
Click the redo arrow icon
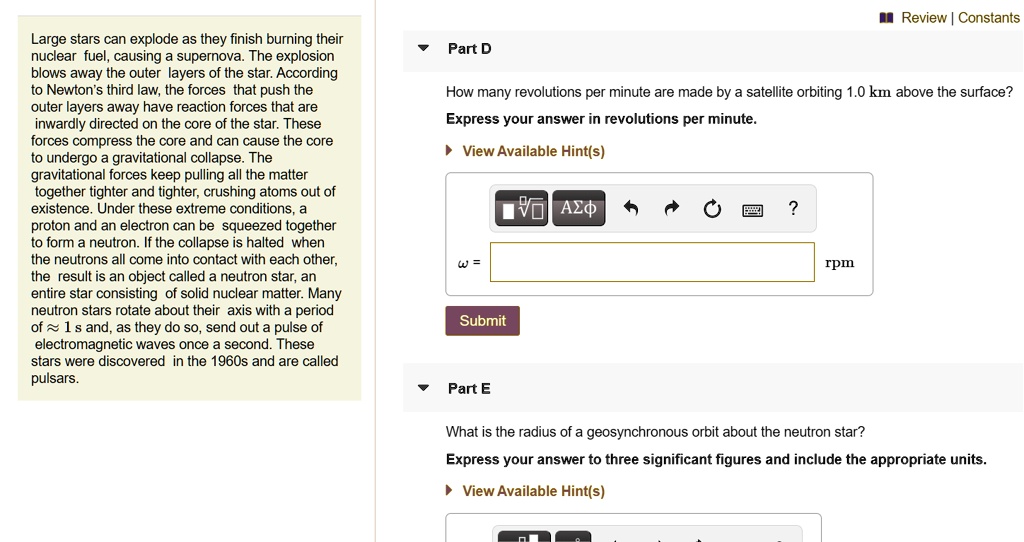tap(671, 208)
